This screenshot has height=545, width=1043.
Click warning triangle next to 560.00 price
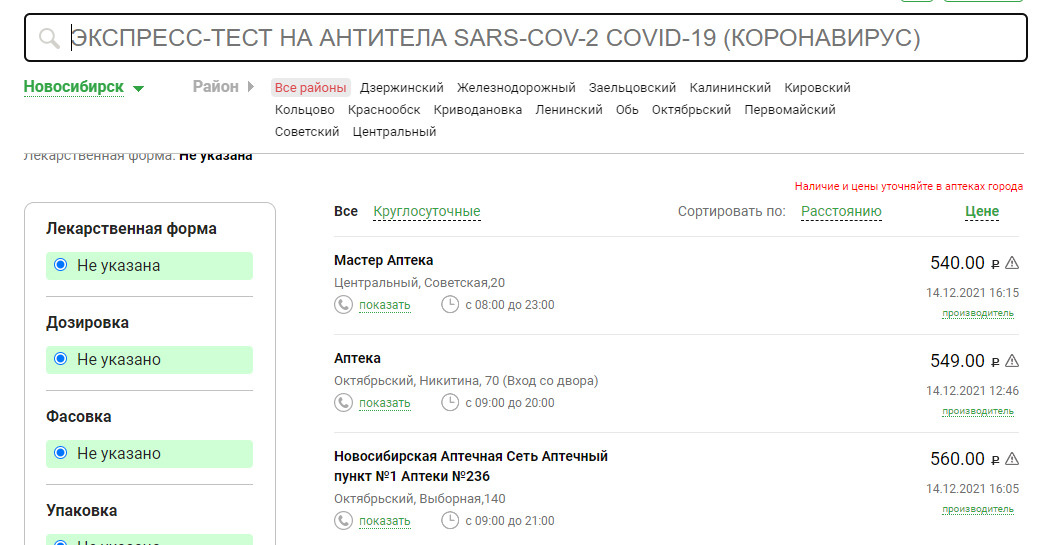pos(1012,458)
